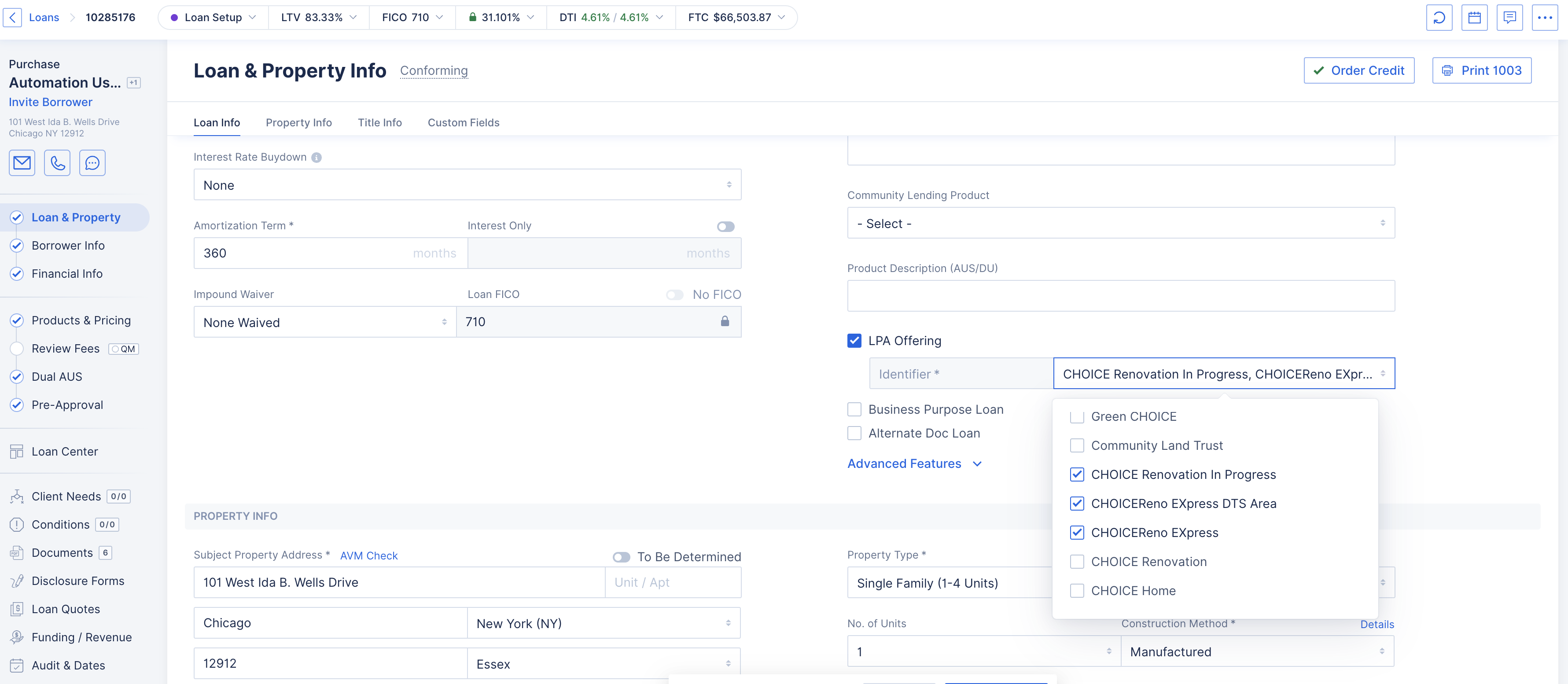Open the Impound Waiver dropdown
This screenshot has height=684, width=1568.
[324, 323]
